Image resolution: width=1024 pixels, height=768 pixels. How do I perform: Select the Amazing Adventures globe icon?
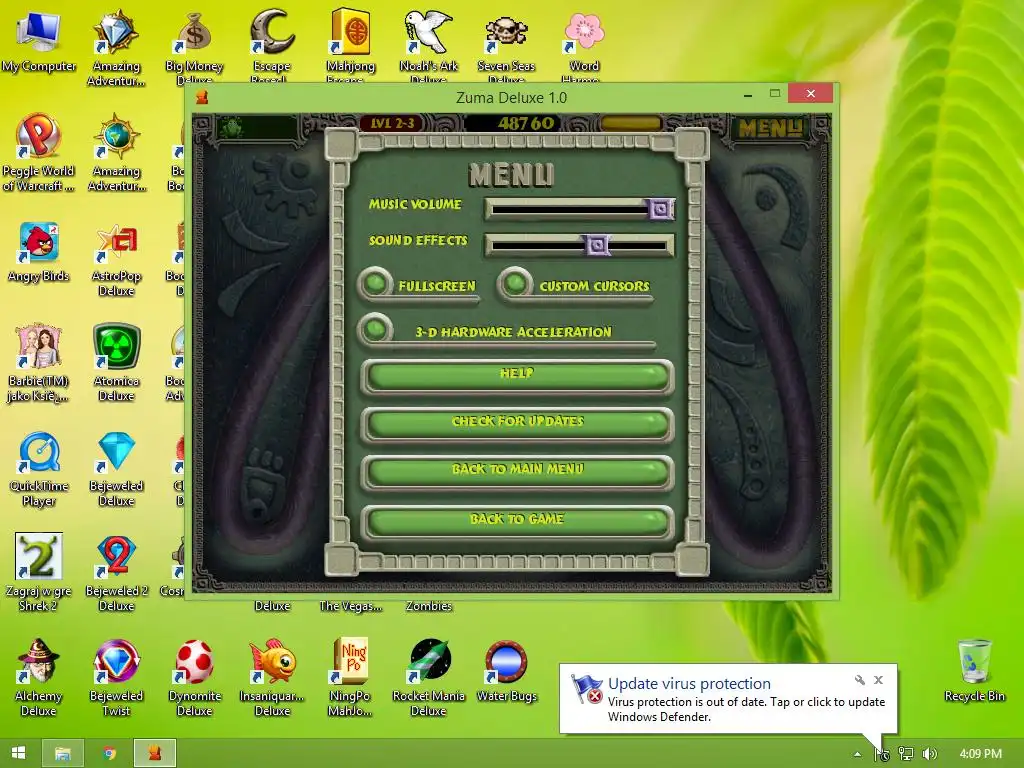(x=116, y=152)
